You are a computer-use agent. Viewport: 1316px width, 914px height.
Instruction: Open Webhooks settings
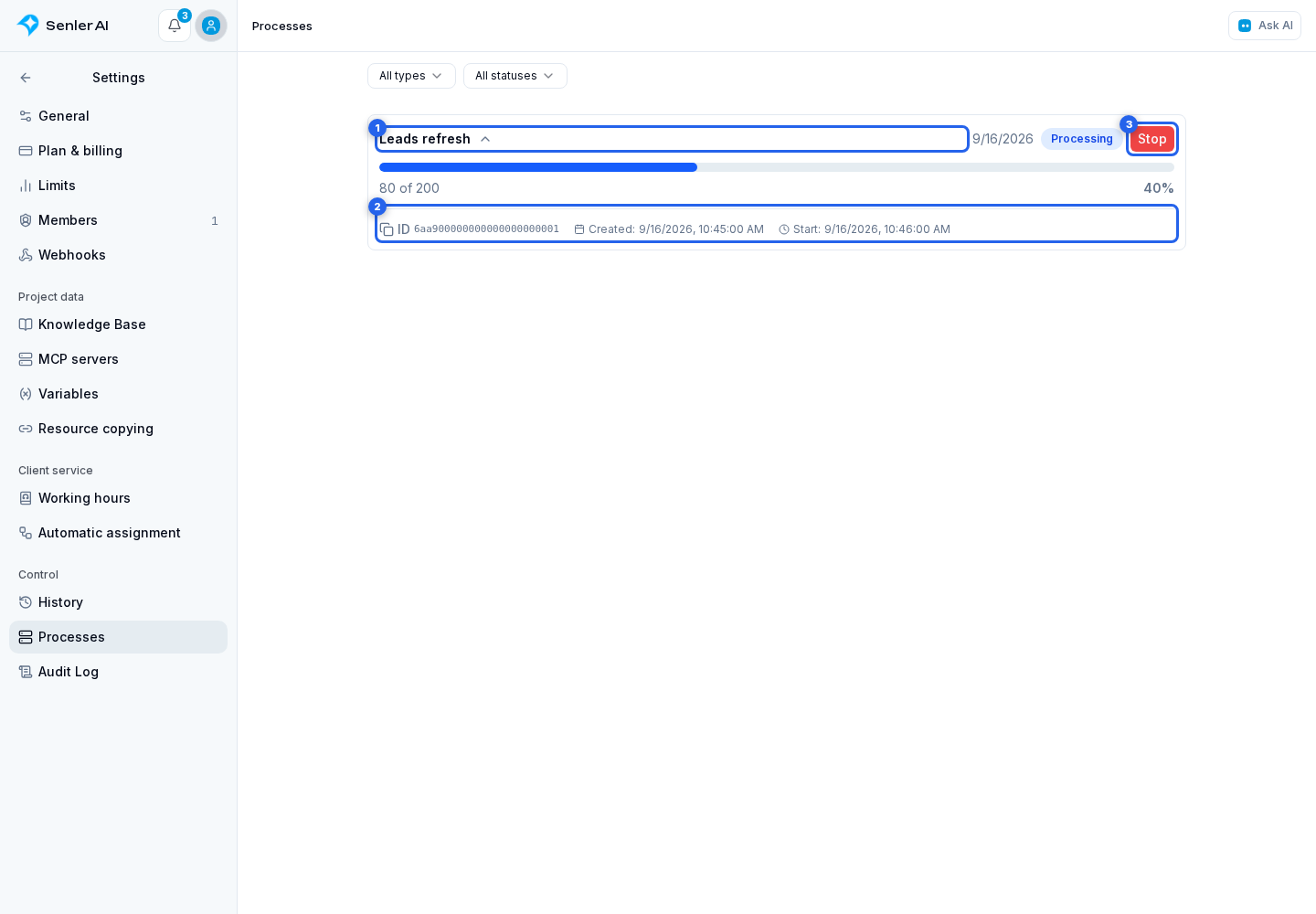[118, 255]
